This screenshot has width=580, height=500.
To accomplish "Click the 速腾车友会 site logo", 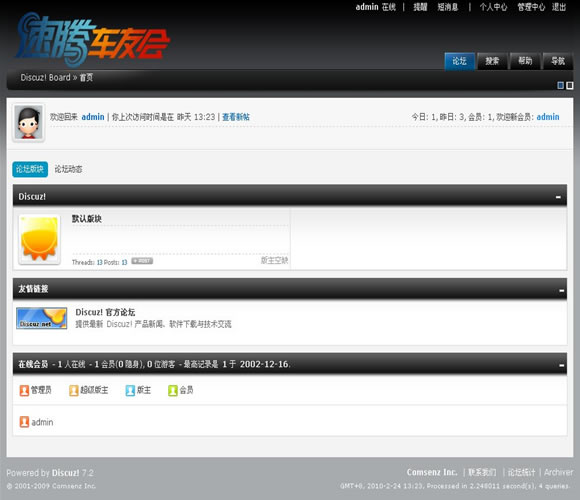I will (x=92, y=38).
